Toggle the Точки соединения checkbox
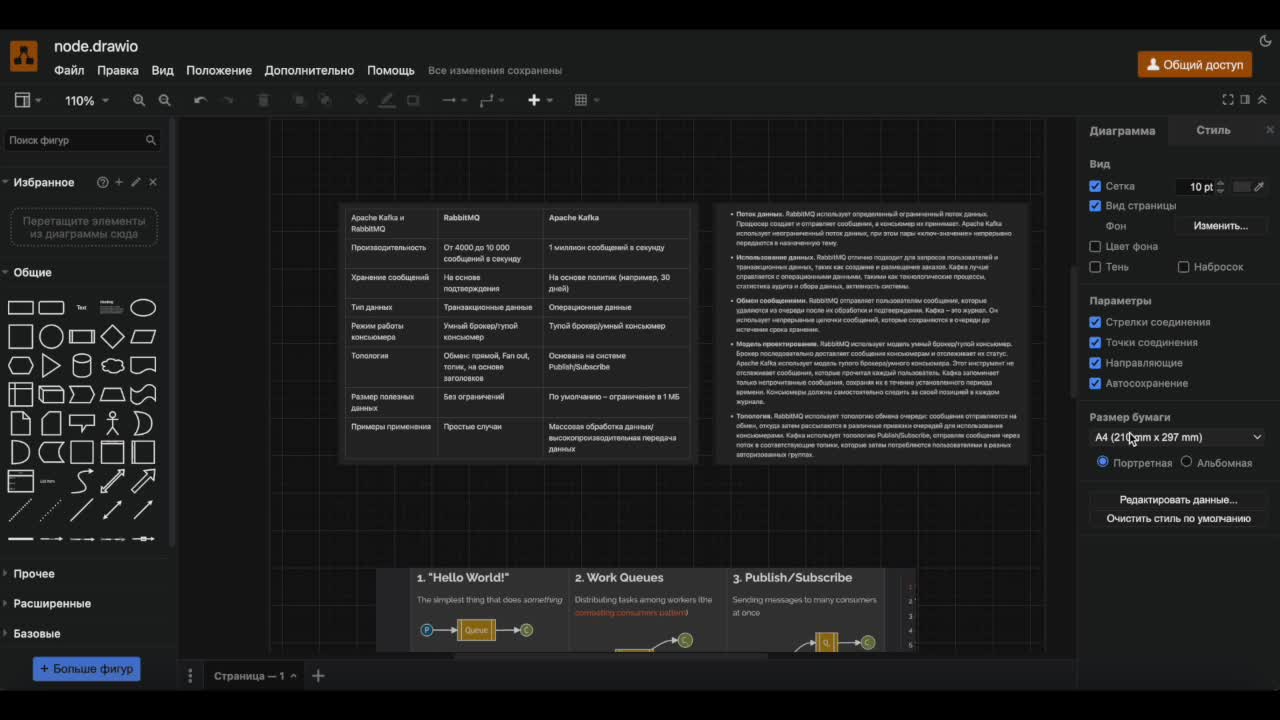 [1095, 343]
